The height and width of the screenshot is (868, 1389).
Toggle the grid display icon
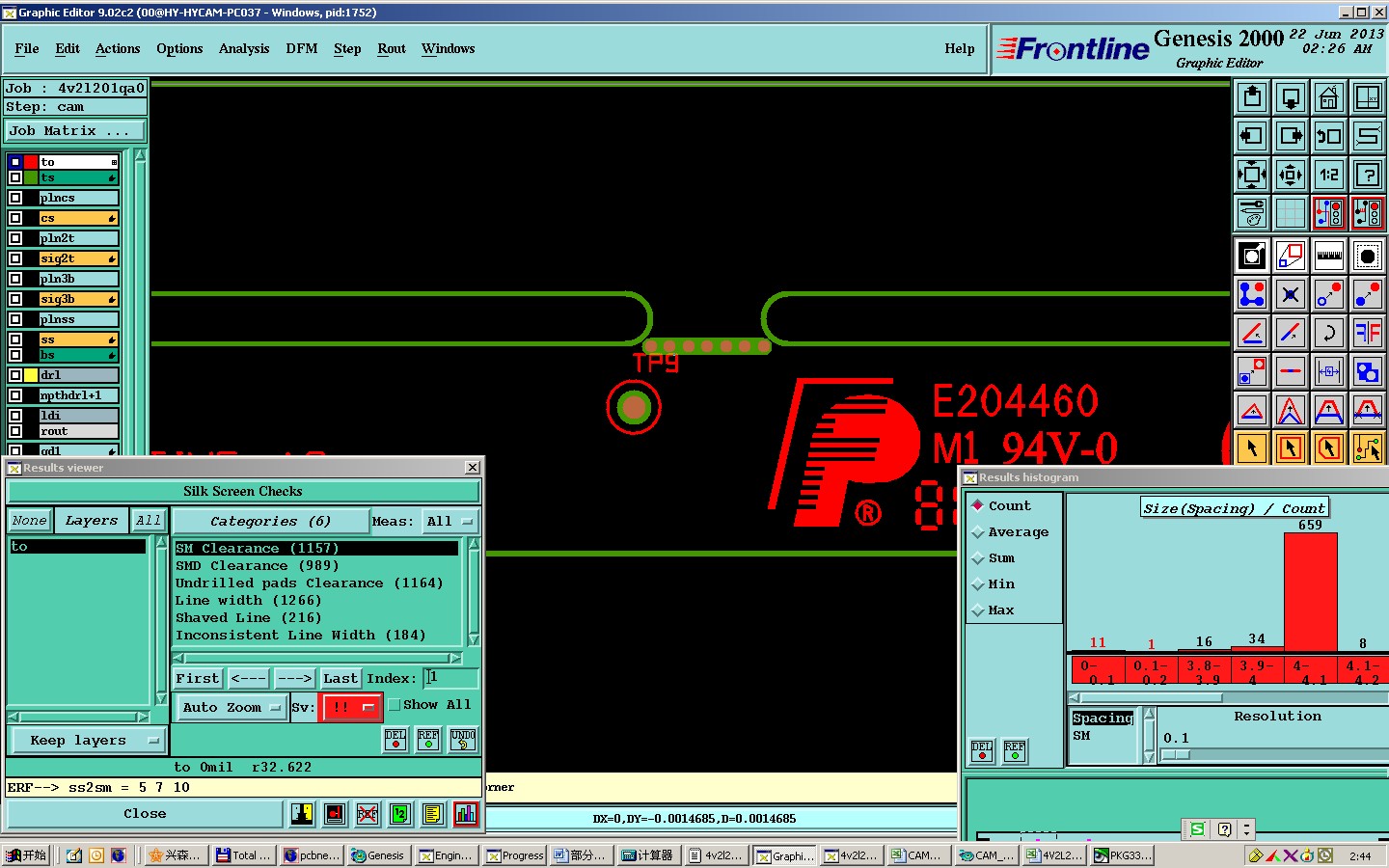1291,213
